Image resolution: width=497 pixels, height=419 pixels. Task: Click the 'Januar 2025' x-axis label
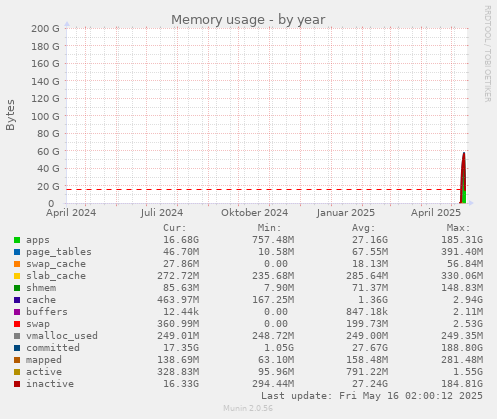click(x=346, y=213)
